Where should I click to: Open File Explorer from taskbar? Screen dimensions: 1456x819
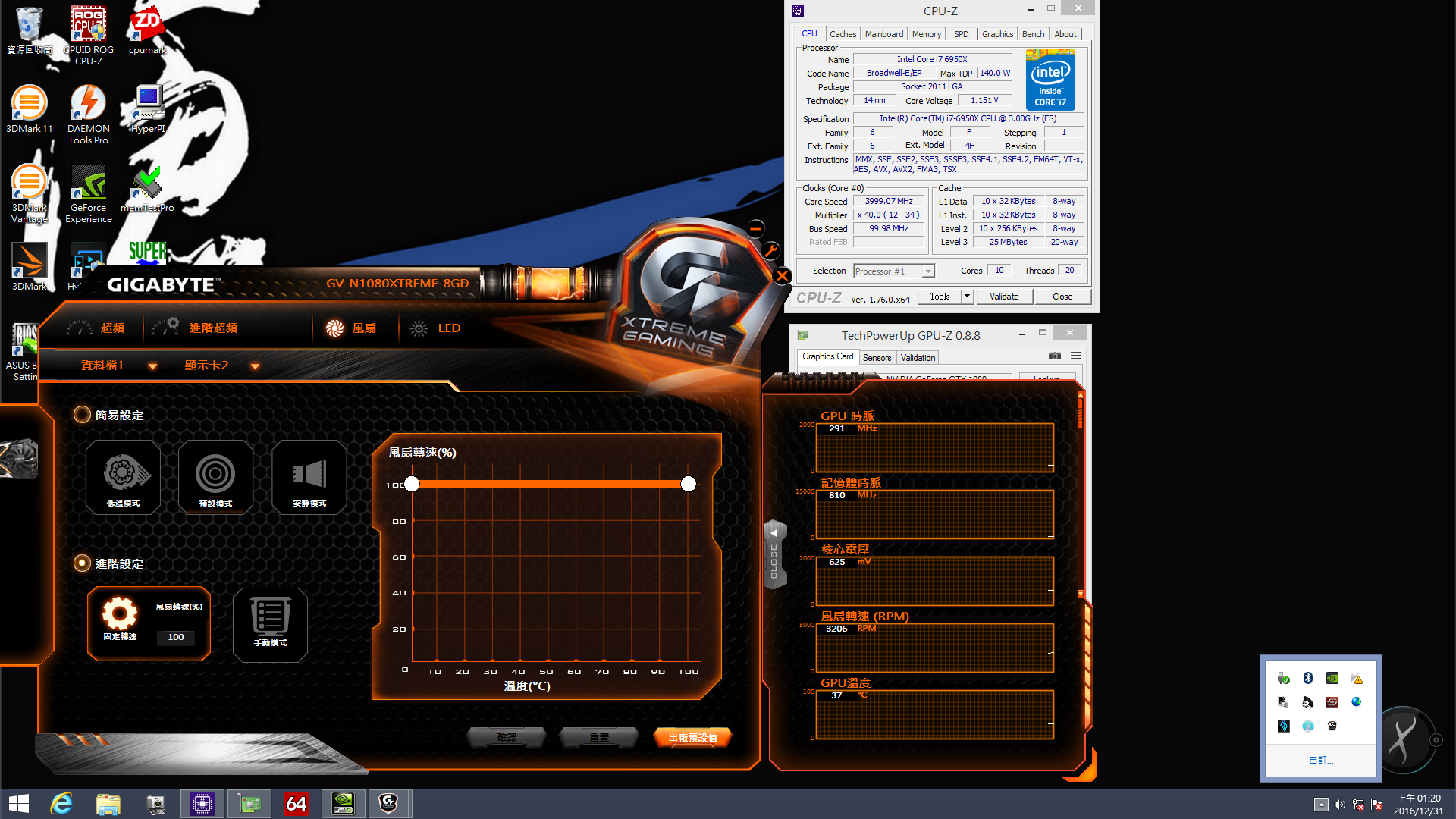pyautogui.click(x=108, y=804)
